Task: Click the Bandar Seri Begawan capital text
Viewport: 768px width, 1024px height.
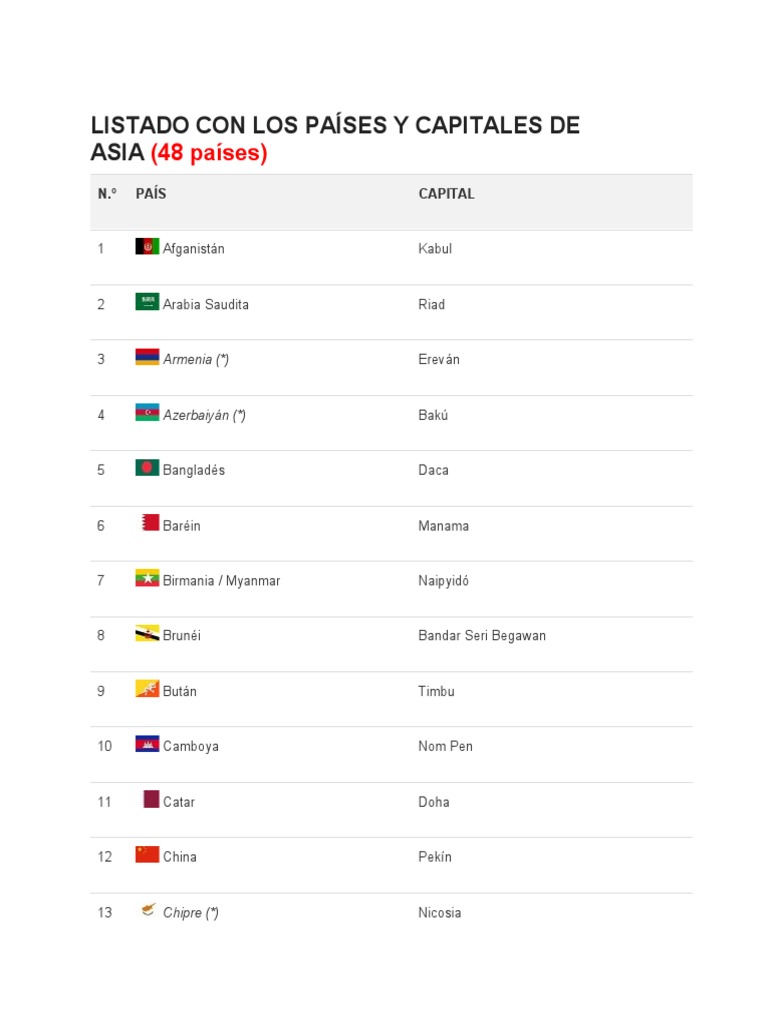Action: point(482,636)
